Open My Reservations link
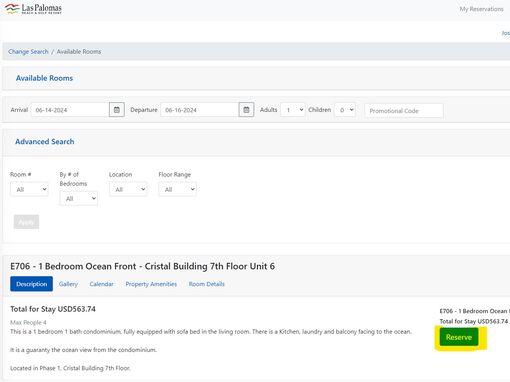This screenshot has height=382, width=510. [481, 9]
